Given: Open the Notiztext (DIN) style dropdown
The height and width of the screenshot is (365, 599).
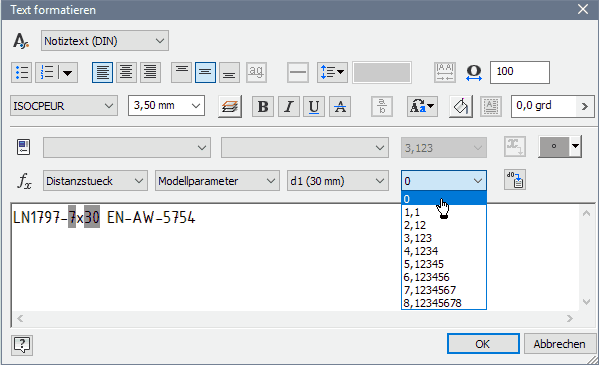Looking at the screenshot, I should (x=105, y=41).
